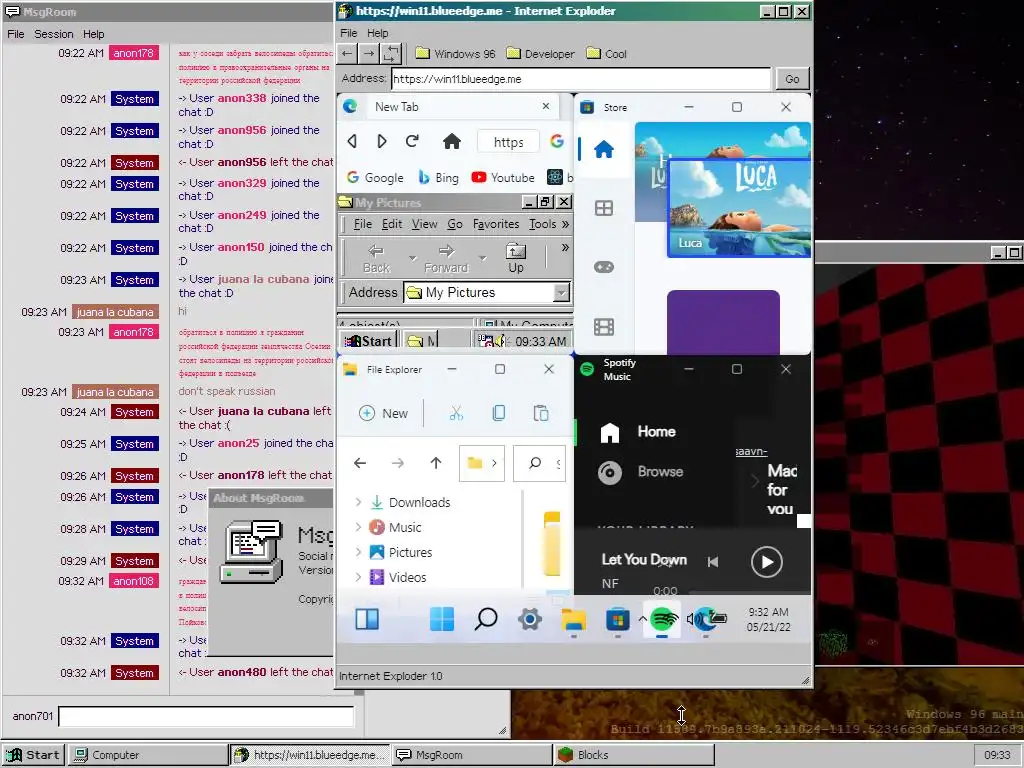Viewport: 1024px width, 768px height.
Task: Click the Spotify previous track button
Action: click(713, 562)
